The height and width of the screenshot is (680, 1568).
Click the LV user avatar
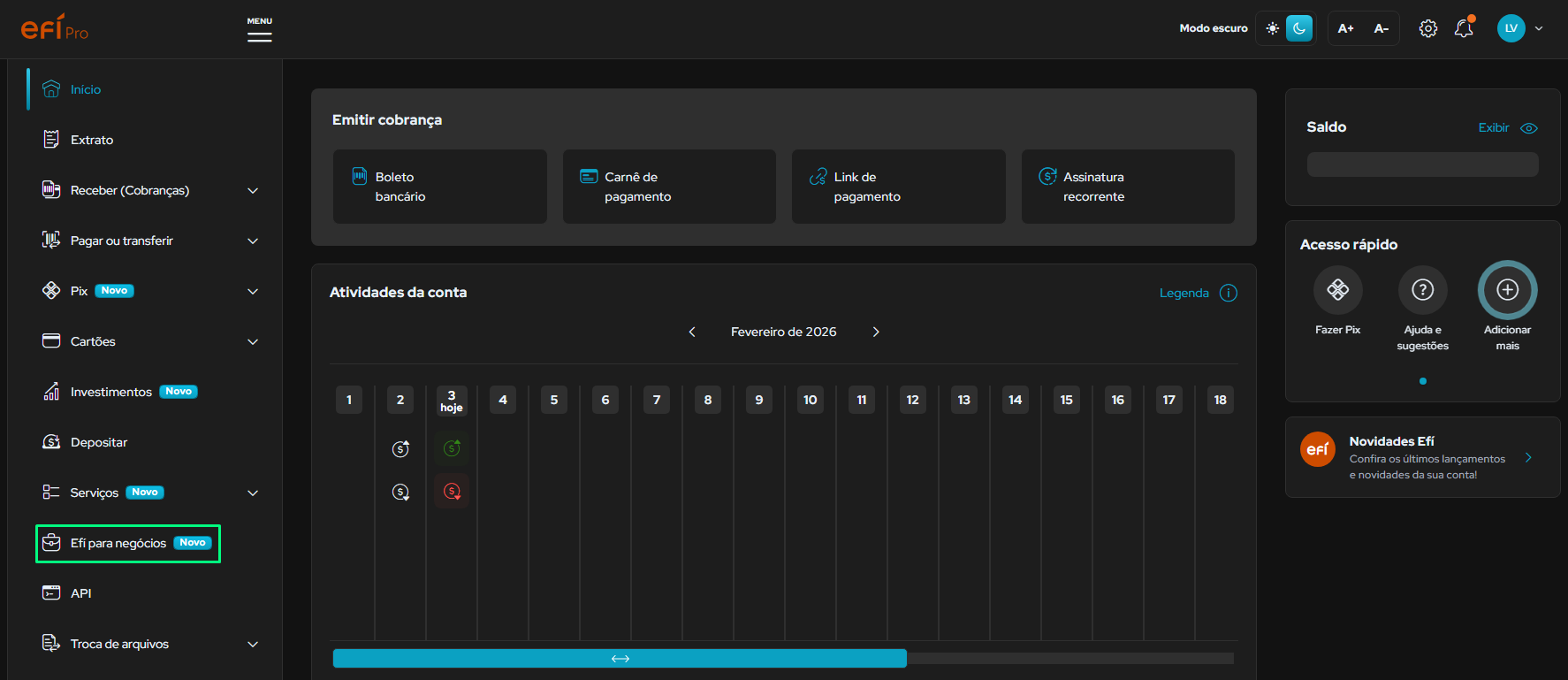(x=1511, y=28)
